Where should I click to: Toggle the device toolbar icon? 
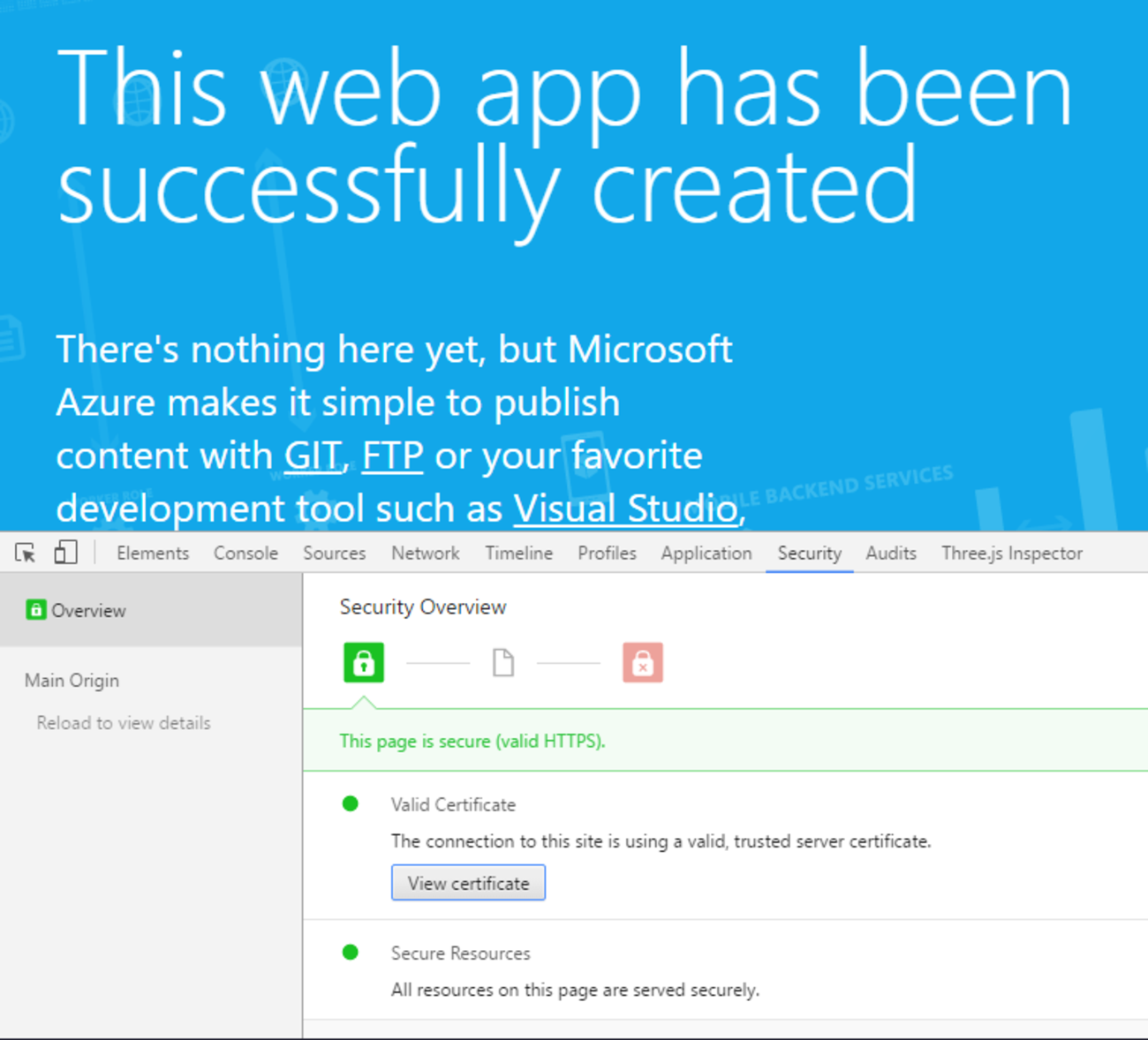pos(66,553)
